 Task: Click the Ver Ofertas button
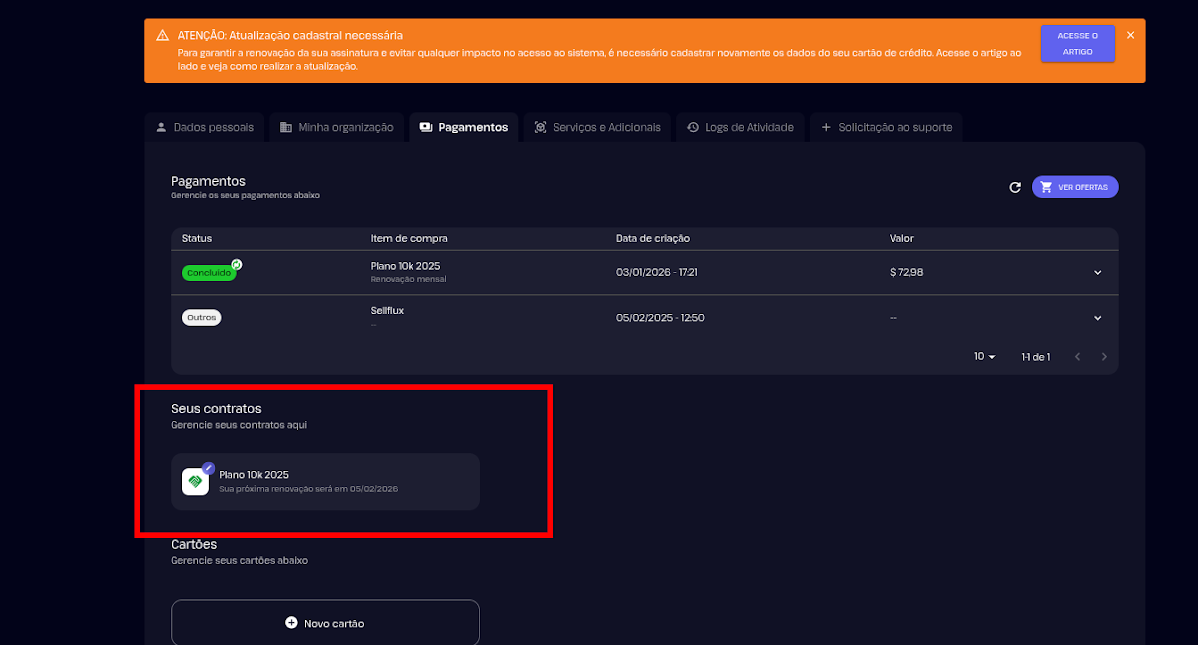pyautogui.click(x=1075, y=187)
